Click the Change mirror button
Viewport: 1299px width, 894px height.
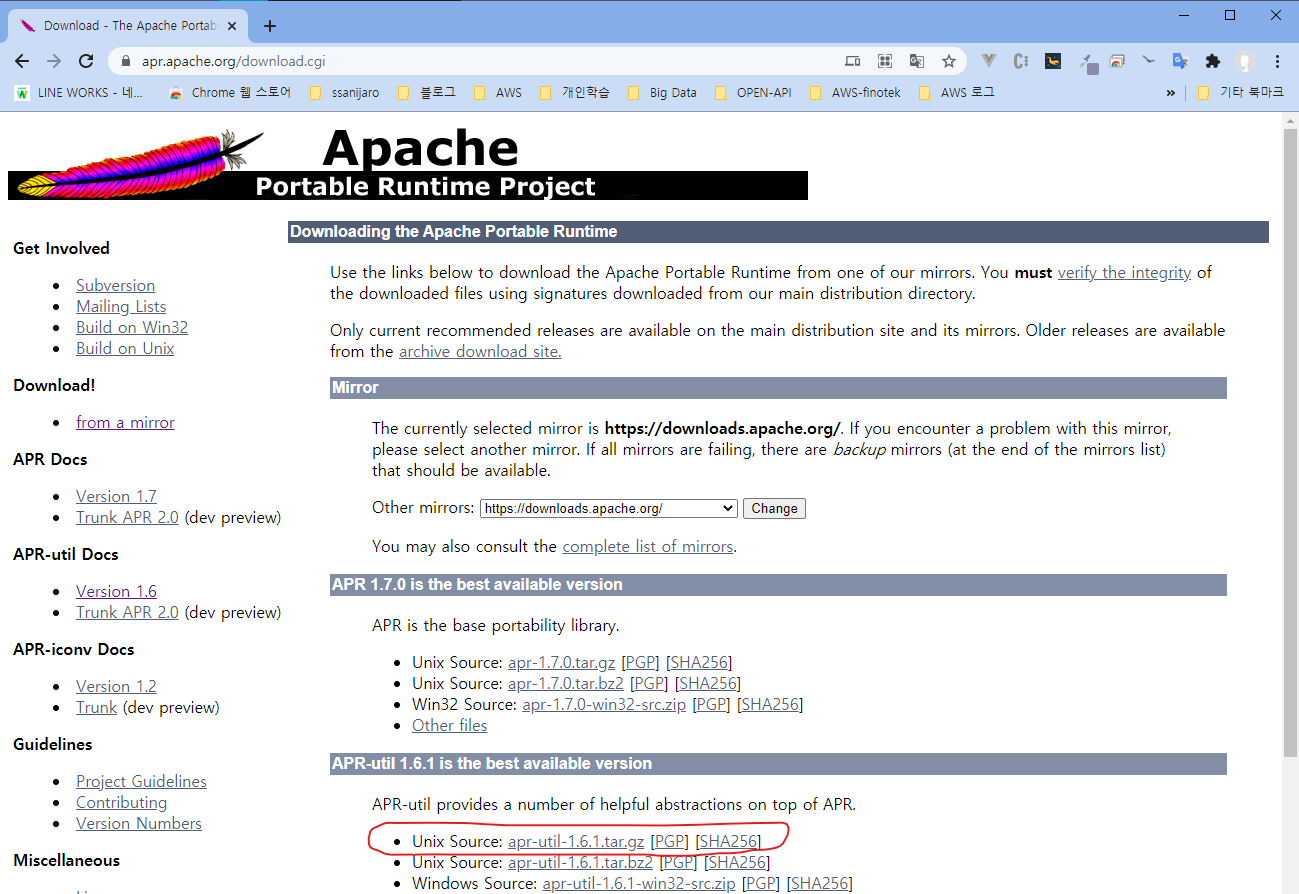click(x=774, y=508)
